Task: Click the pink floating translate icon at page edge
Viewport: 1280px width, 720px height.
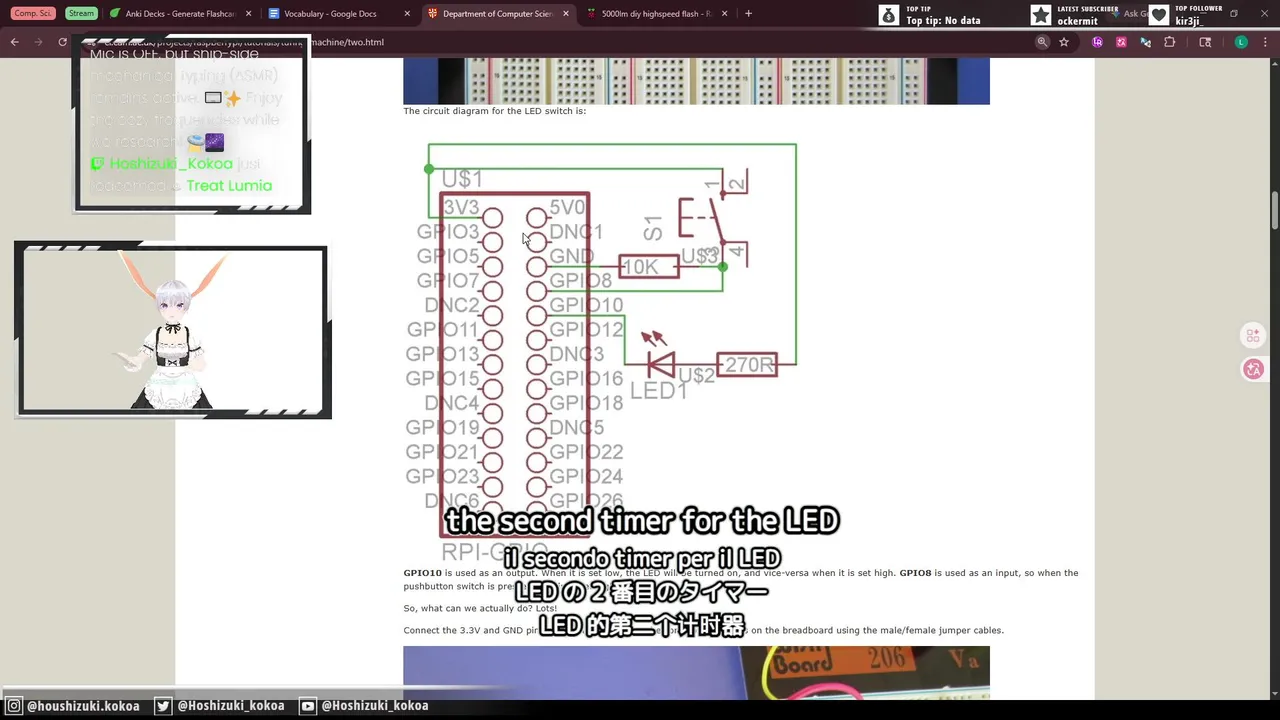Action: (x=1253, y=369)
